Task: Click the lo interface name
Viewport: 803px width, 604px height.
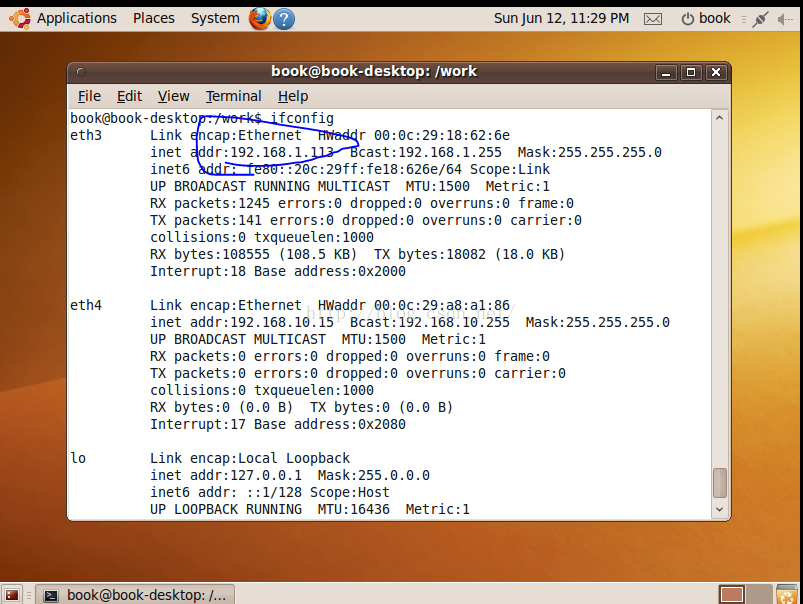Action: [78, 458]
